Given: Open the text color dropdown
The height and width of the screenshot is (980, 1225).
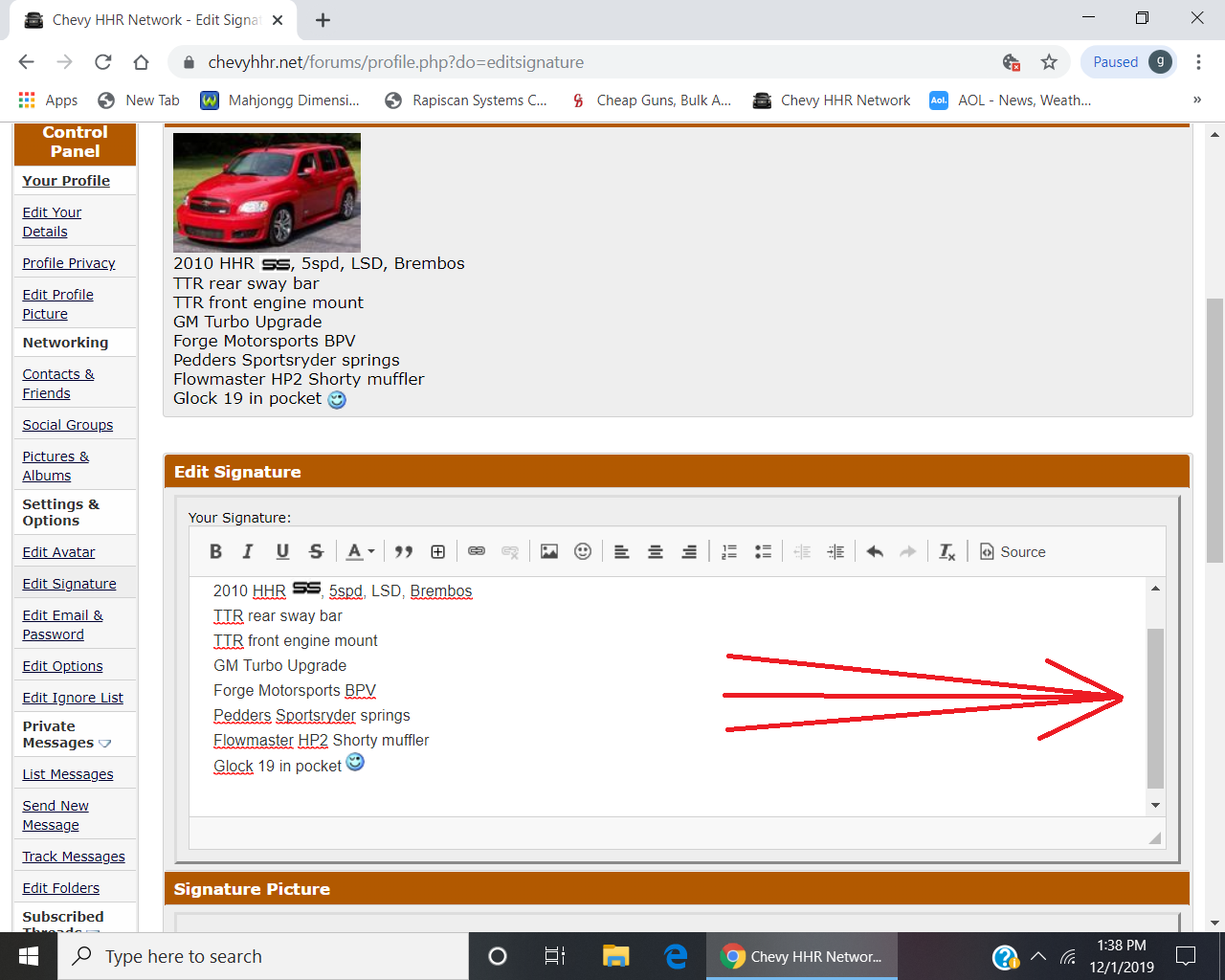Looking at the screenshot, I should [360, 552].
